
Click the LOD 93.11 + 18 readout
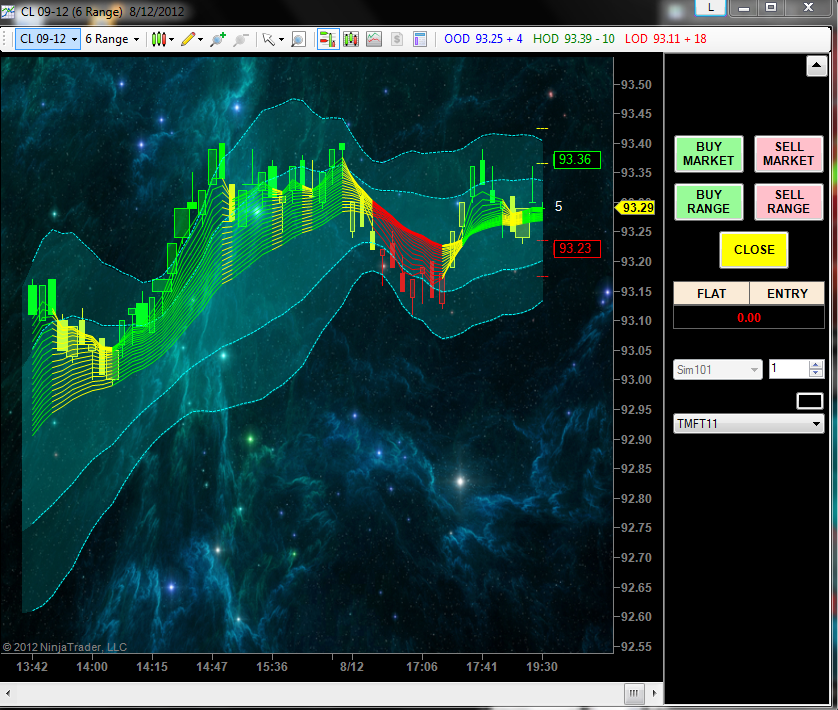click(x=665, y=39)
